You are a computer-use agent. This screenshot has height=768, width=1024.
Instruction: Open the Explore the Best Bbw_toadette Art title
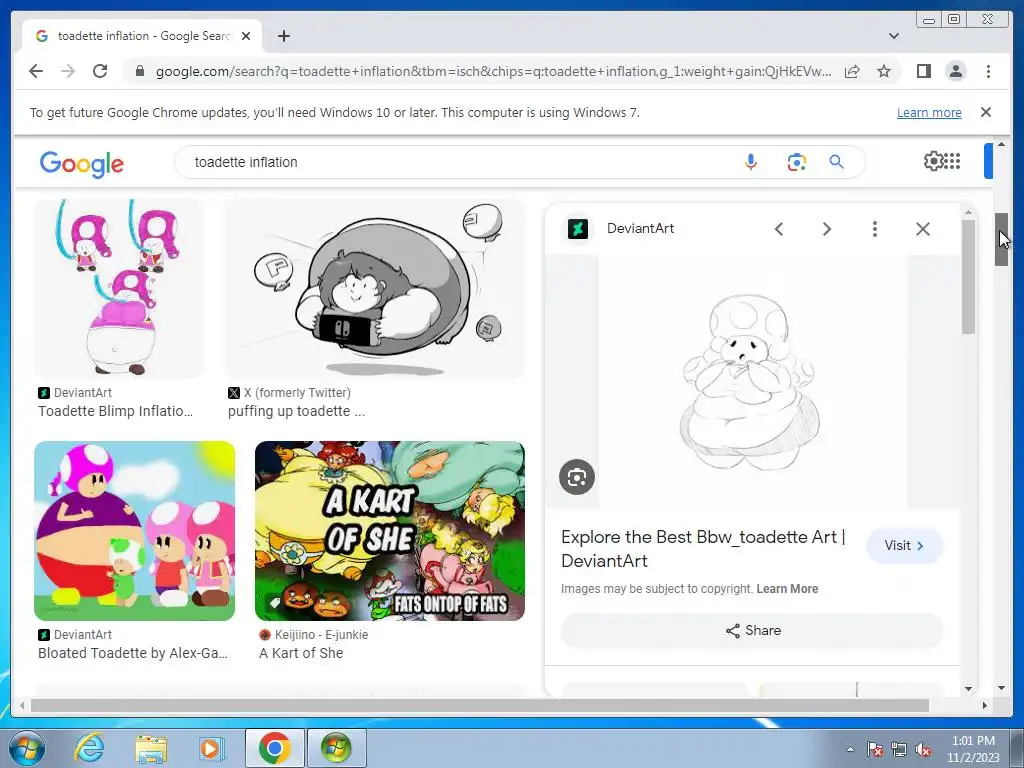click(x=703, y=549)
